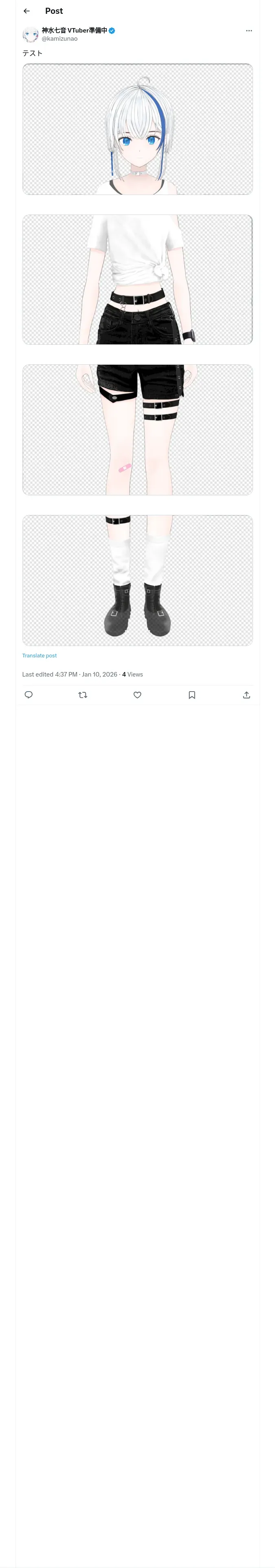
Task: Click the blue verified badge
Action: 112,31
